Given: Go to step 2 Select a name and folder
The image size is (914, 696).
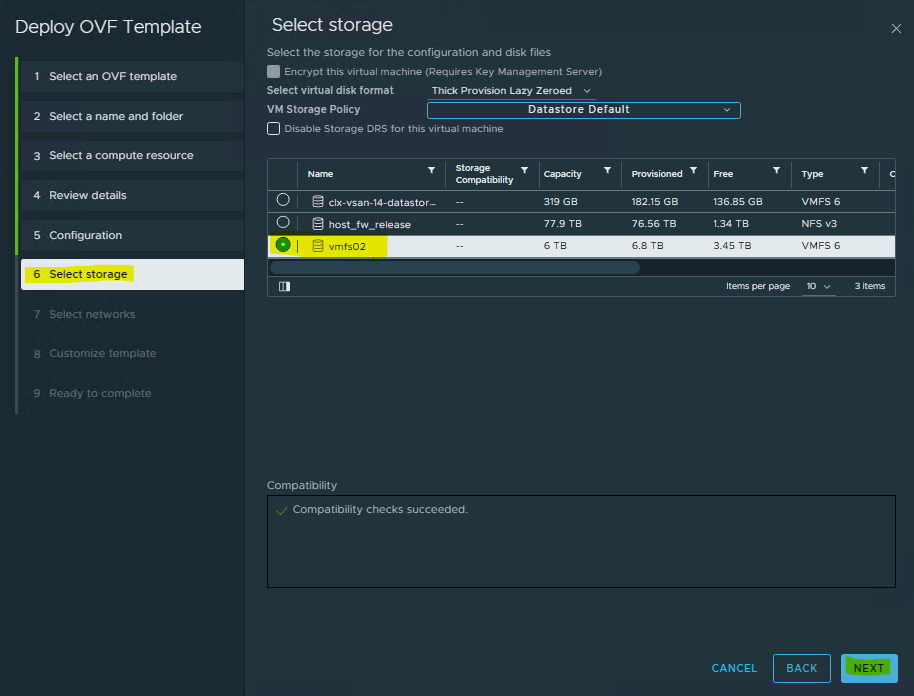Looking at the screenshot, I should pyautogui.click(x=132, y=116).
